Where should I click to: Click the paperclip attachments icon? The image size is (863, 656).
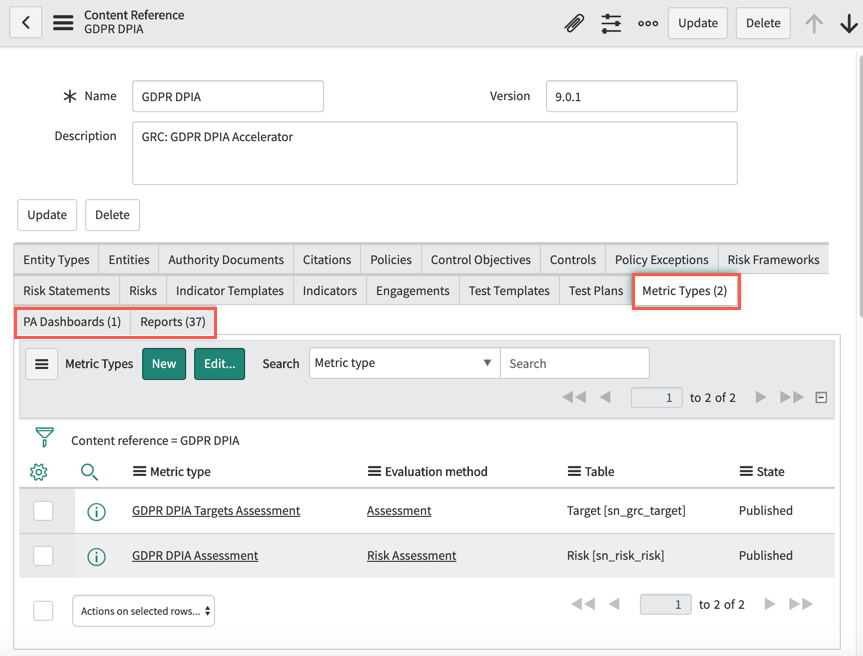coord(574,23)
